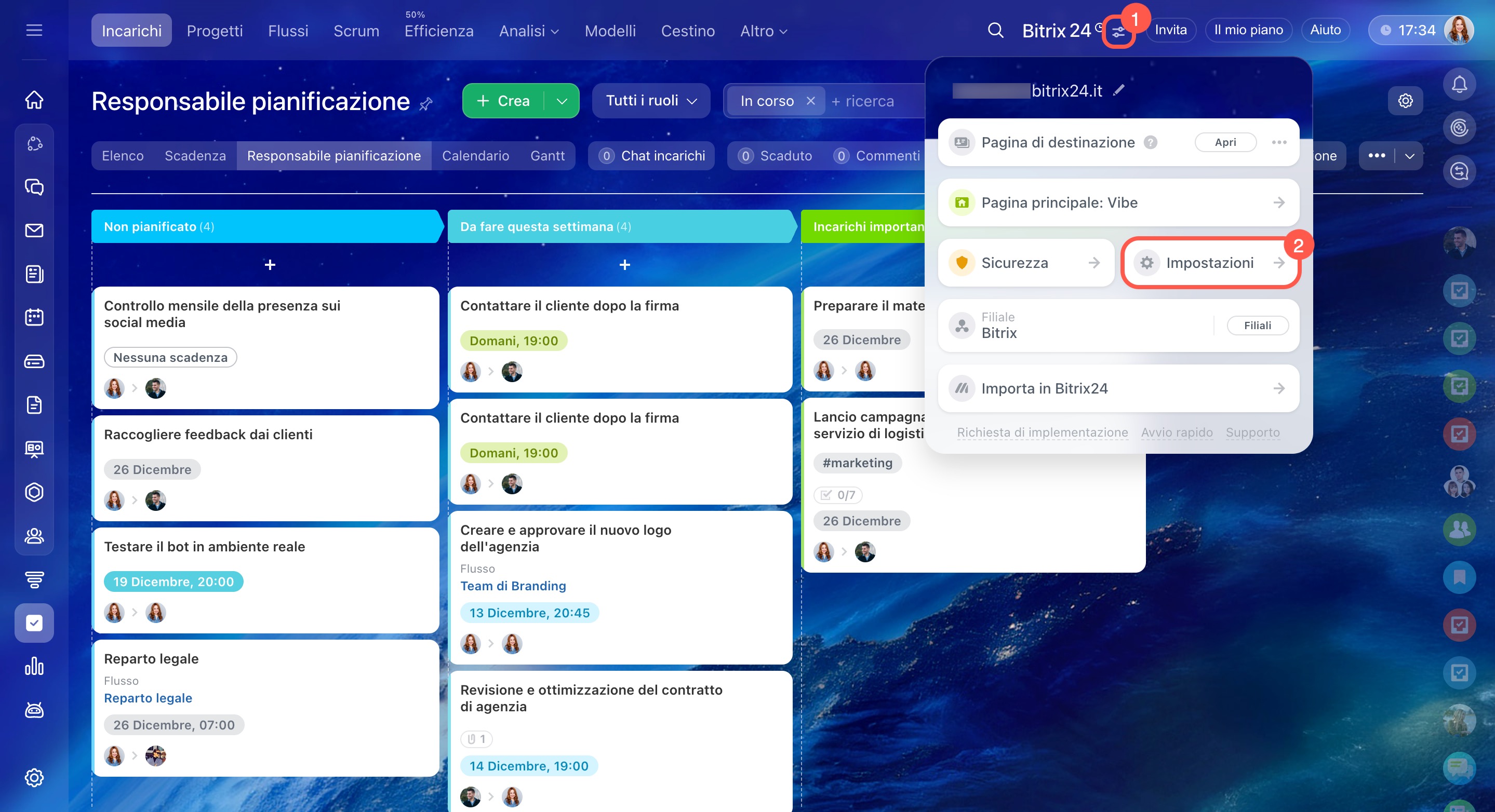
Task: Open the 'Team di Branding' flow link
Action: (513, 586)
